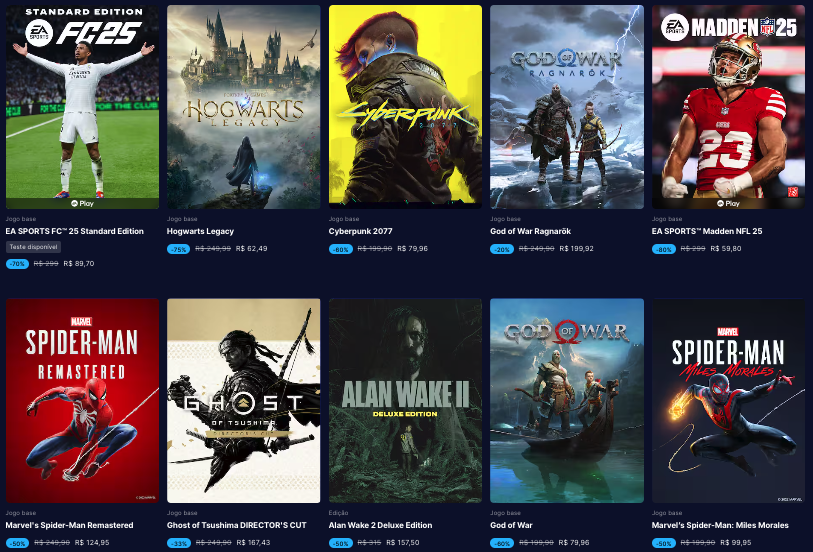
Task: Click the -75% badge on Hogwarts Legacy
Action: [178, 249]
